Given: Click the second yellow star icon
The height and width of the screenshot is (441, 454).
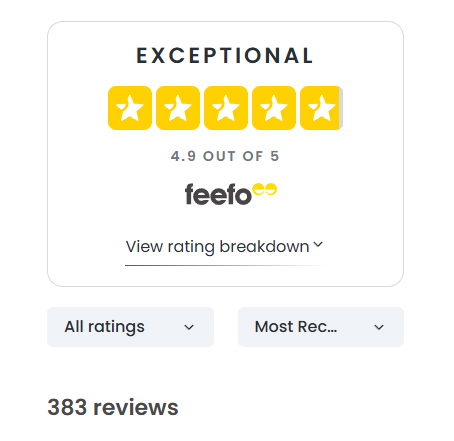Looking at the screenshot, I should coord(178,108).
